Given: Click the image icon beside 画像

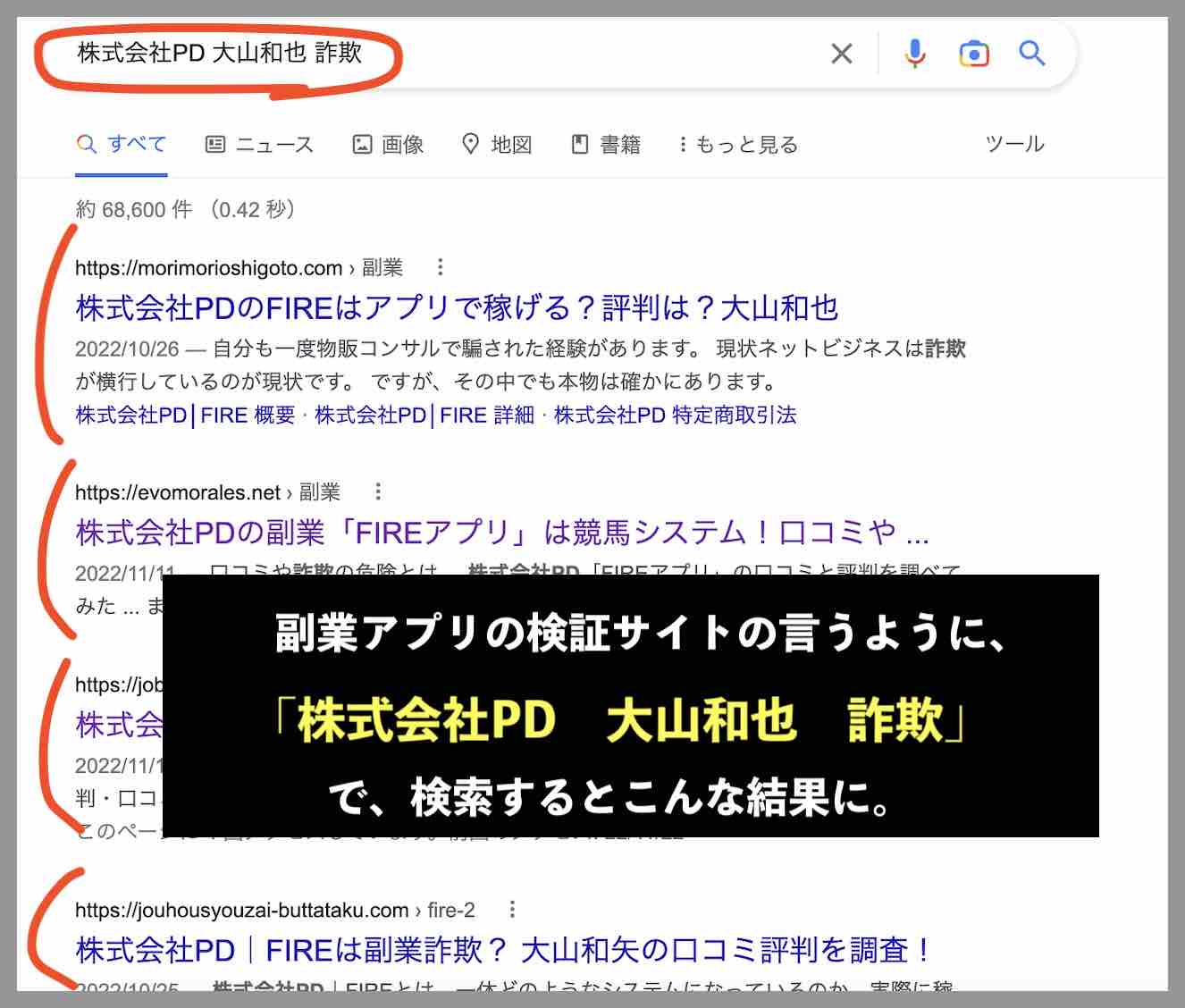Looking at the screenshot, I should (361, 144).
